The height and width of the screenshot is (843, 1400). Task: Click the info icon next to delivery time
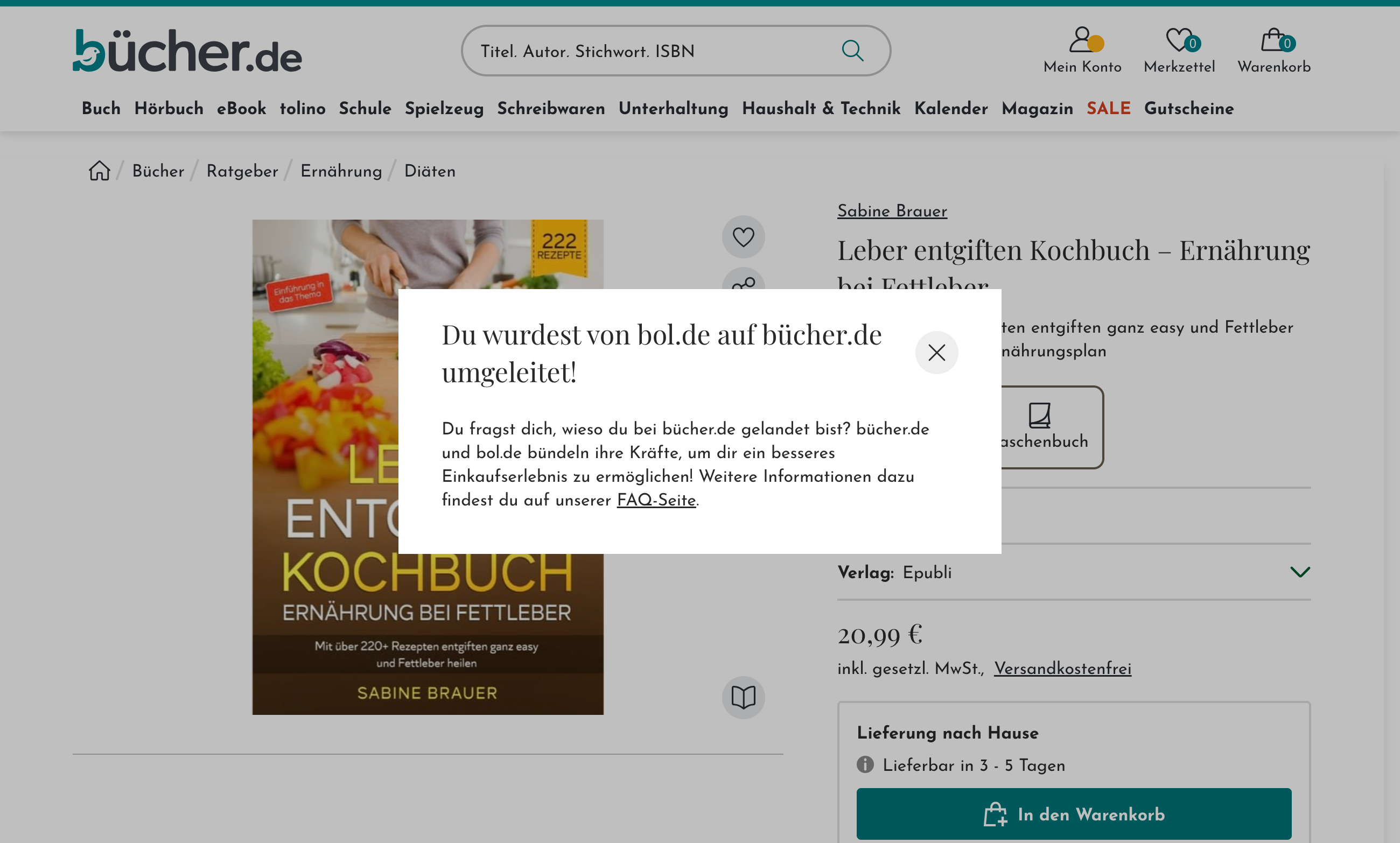[x=865, y=765]
